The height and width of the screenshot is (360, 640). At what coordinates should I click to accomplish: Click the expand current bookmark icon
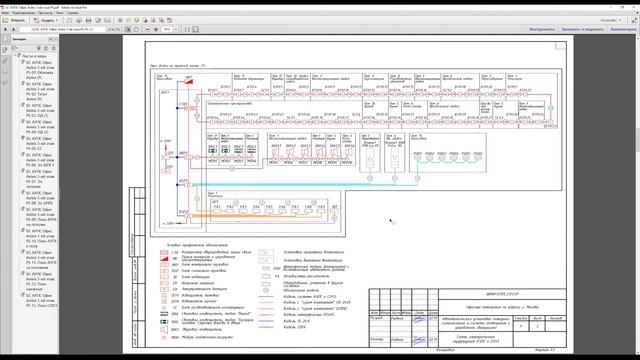click(53, 48)
